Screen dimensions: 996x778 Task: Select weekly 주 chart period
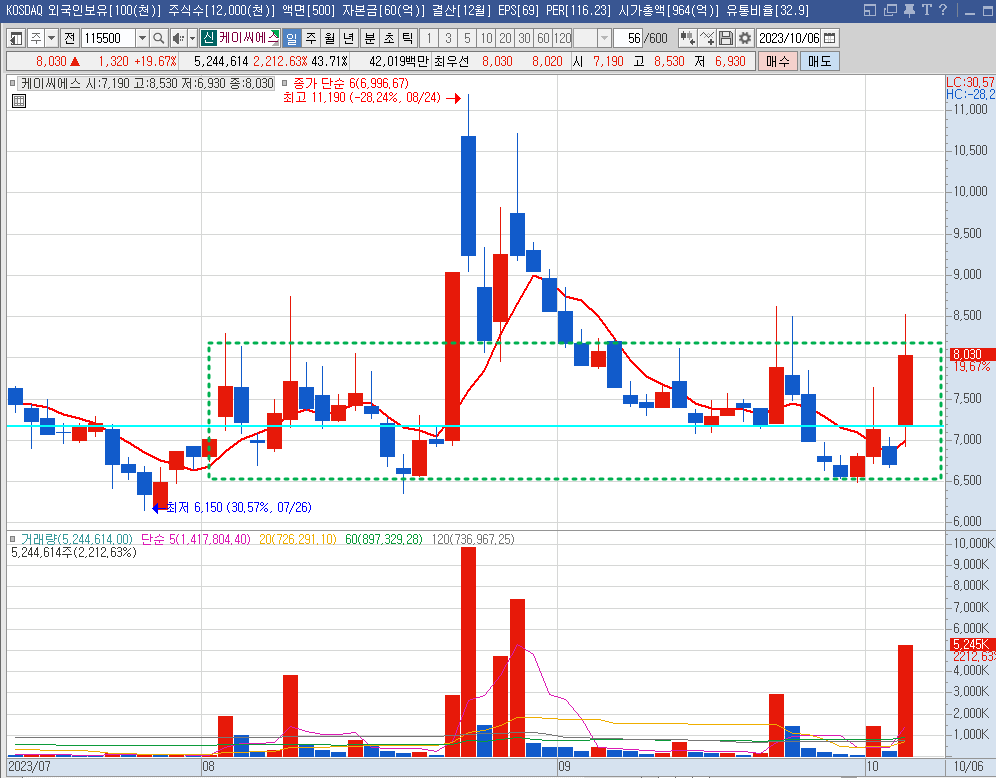(311, 39)
